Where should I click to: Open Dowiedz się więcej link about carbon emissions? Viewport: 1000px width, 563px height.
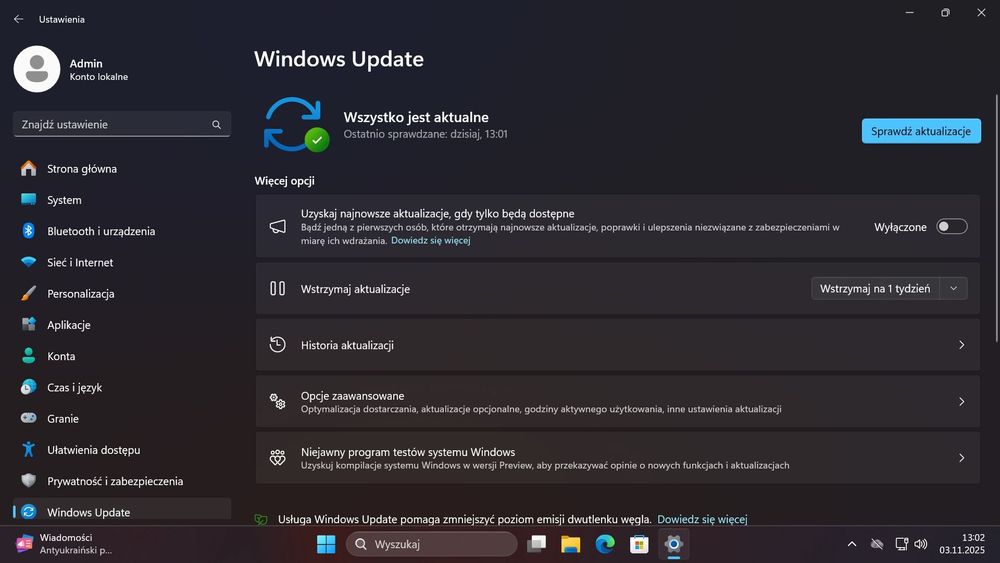[702, 519]
